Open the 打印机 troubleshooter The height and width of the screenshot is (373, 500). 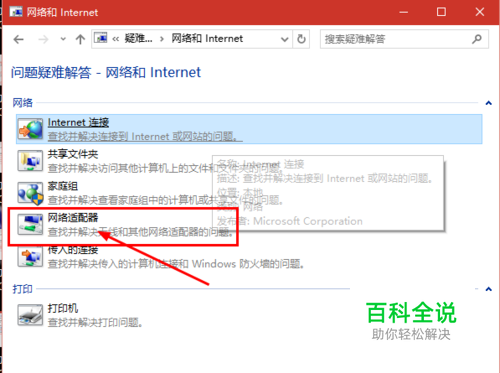[63, 308]
